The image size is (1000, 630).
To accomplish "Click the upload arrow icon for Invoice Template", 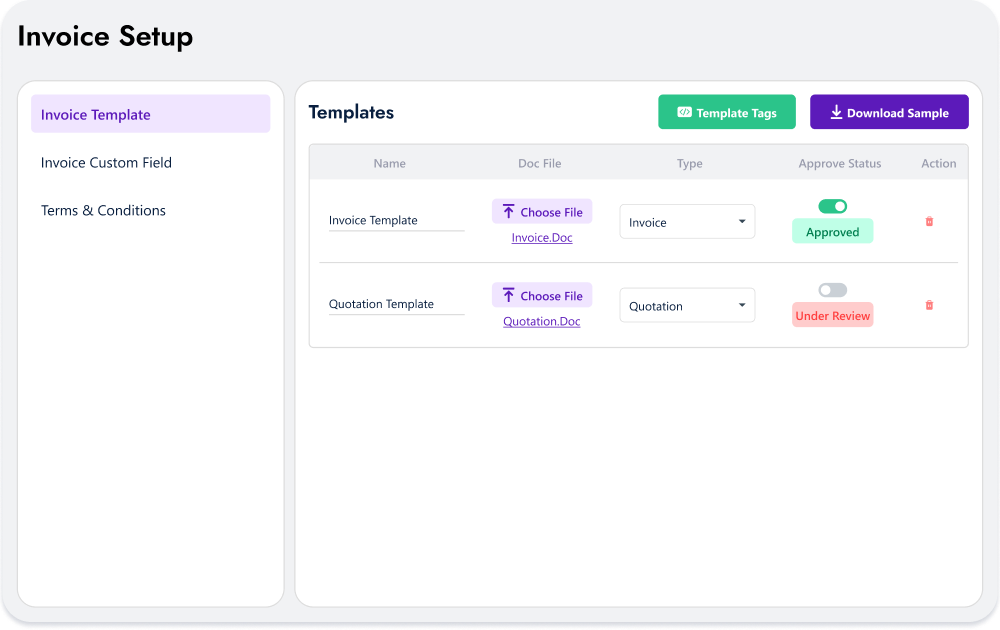I will pyautogui.click(x=510, y=211).
